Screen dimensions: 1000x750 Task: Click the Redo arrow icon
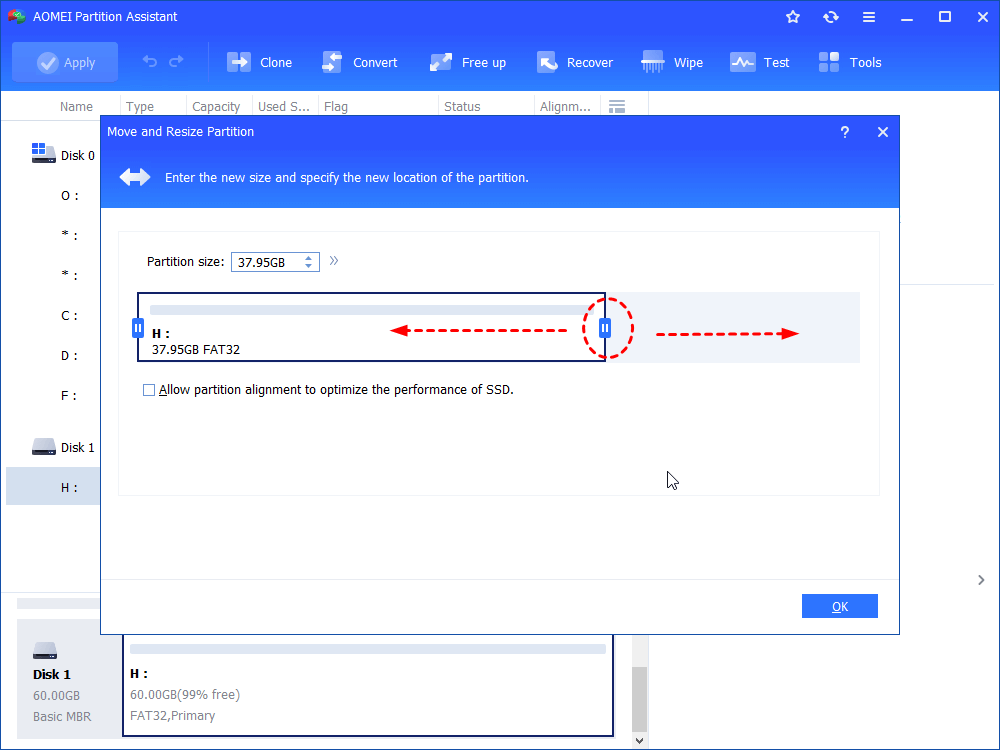176,61
